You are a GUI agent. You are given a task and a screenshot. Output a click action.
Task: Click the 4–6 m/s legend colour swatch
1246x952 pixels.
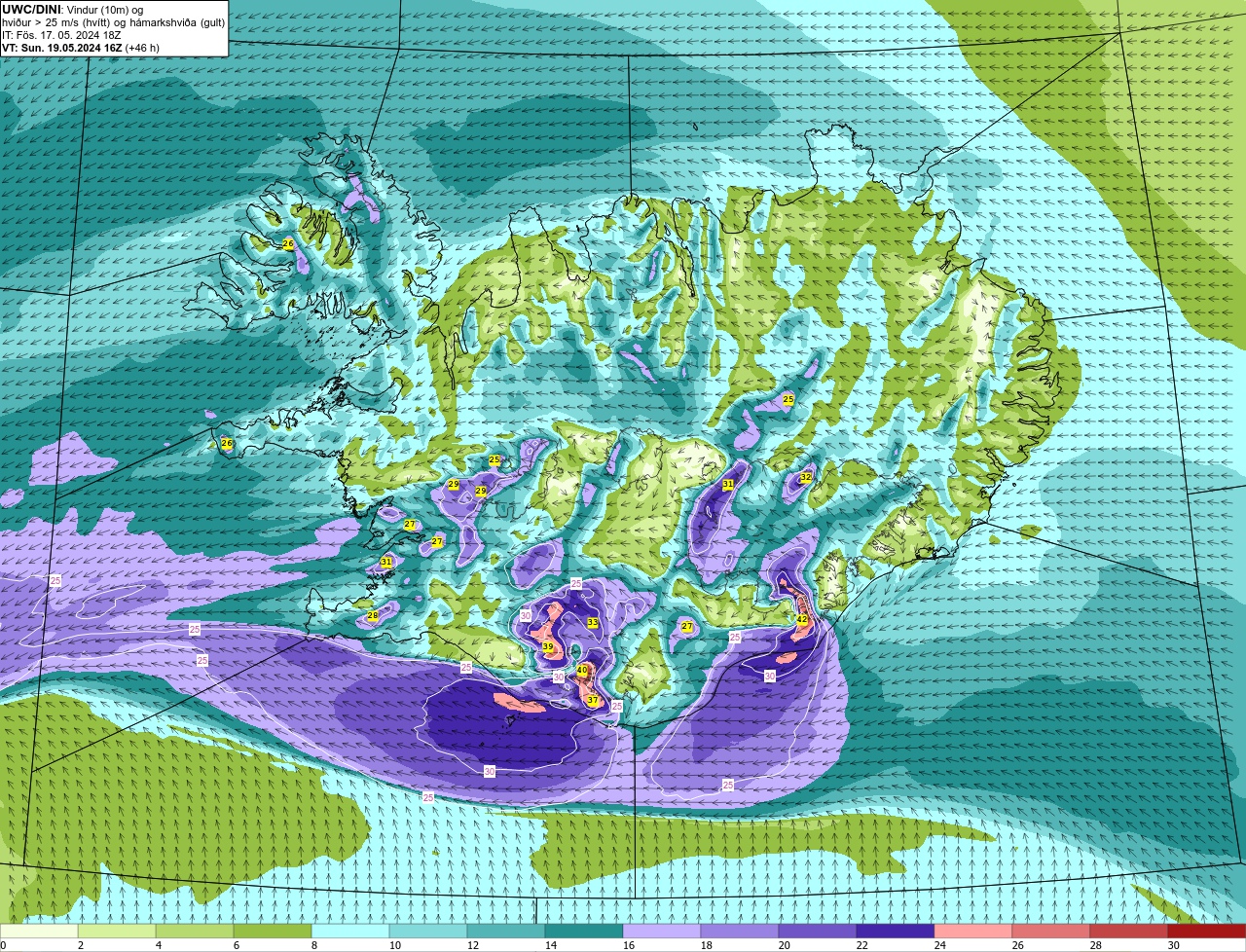pyautogui.click(x=195, y=932)
